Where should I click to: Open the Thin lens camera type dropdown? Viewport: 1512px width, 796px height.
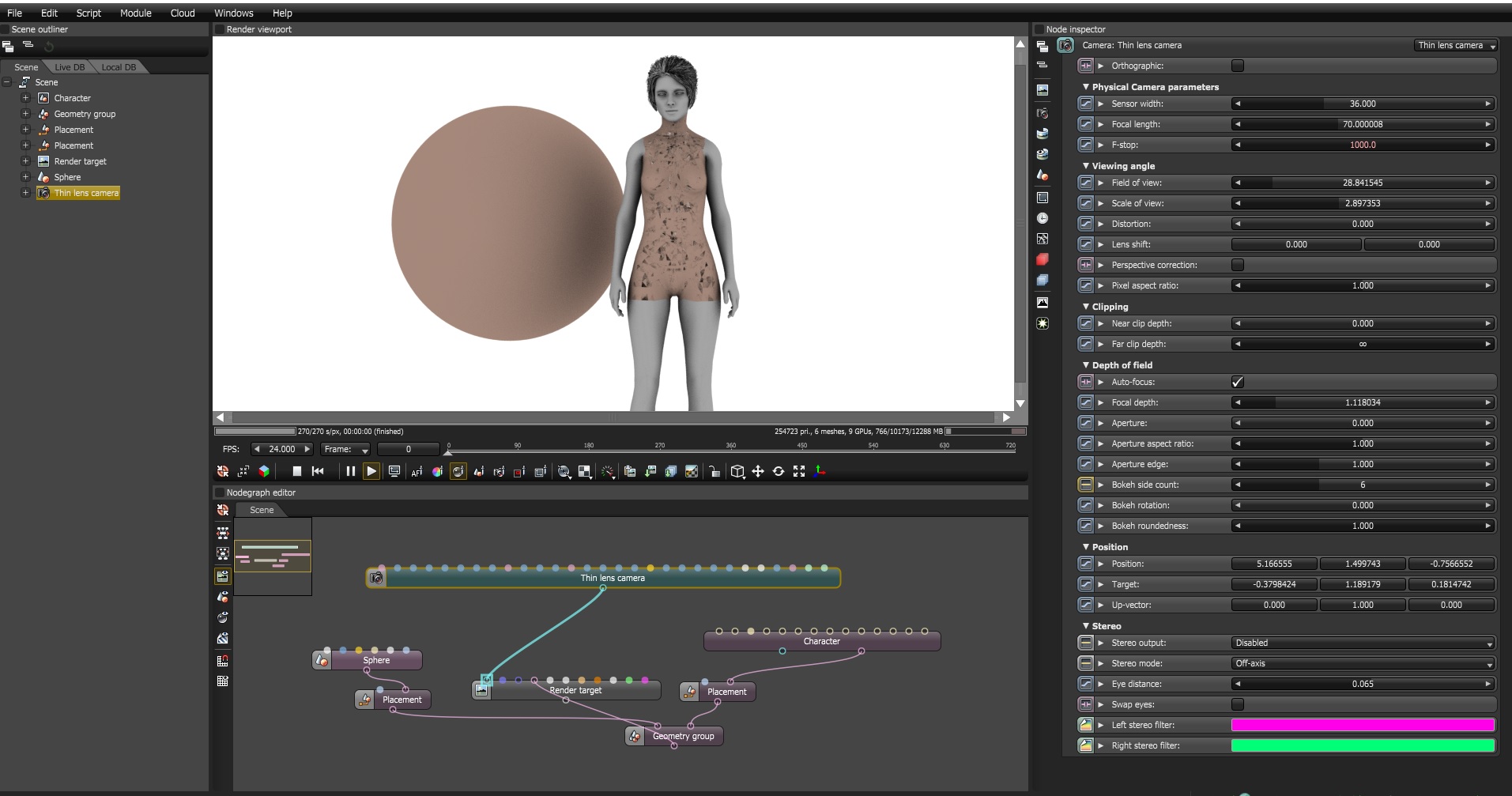pos(1456,45)
